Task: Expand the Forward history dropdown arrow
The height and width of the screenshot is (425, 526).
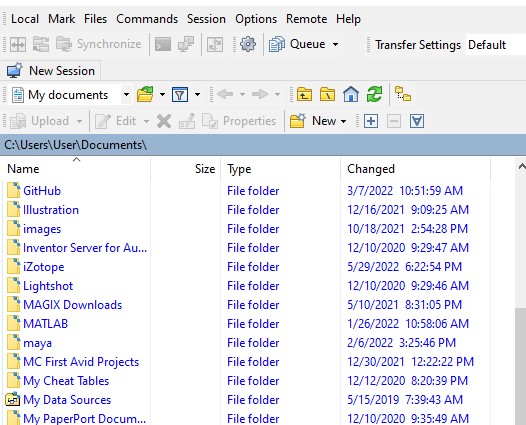Action: tap(277, 95)
